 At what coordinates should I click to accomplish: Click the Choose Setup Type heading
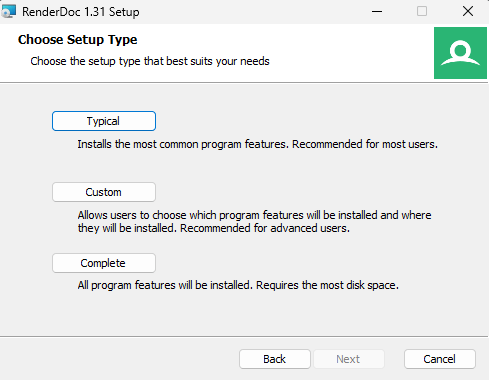click(x=77, y=40)
